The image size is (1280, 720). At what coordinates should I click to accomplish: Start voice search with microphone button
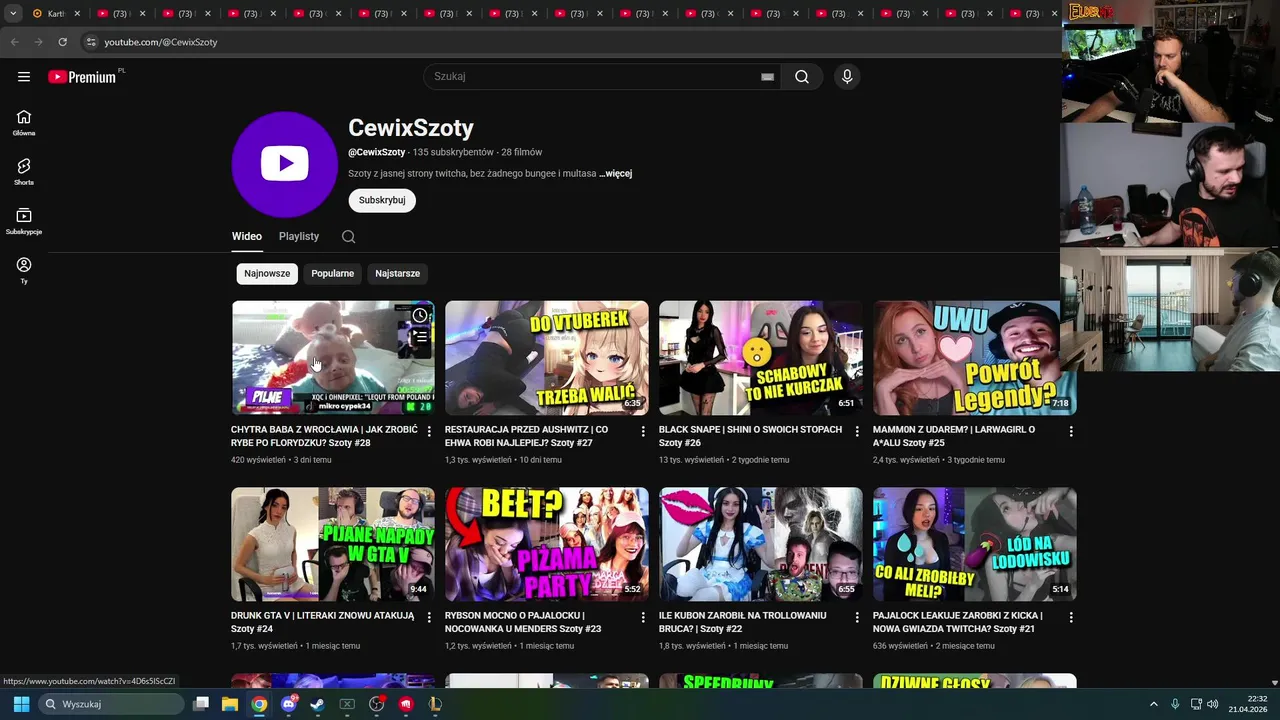click(x=847, y=77)
